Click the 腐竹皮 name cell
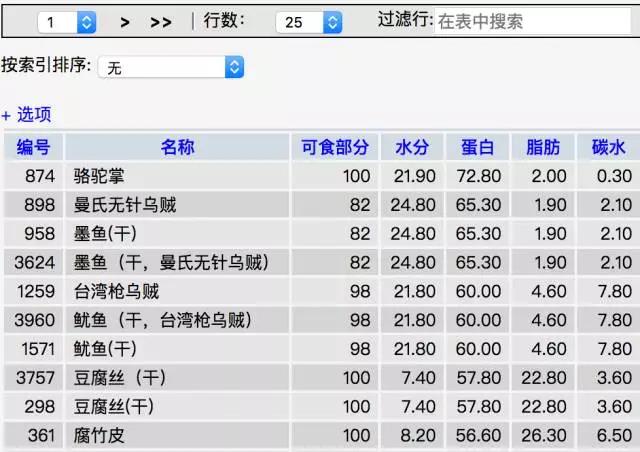This screenshot has height=452, width=640. click(100, 436)
